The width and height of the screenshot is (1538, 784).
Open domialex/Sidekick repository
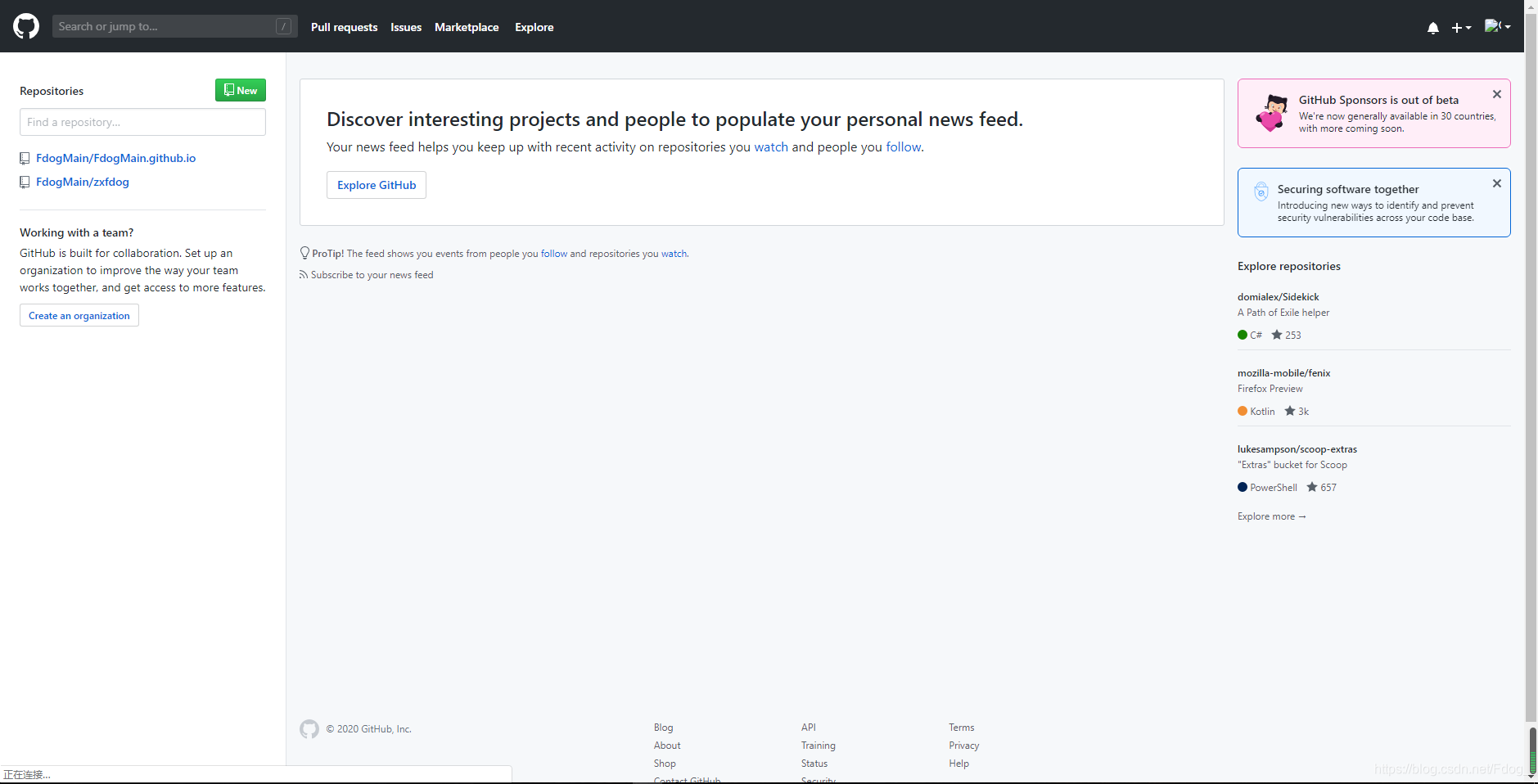coord(1278,297)
